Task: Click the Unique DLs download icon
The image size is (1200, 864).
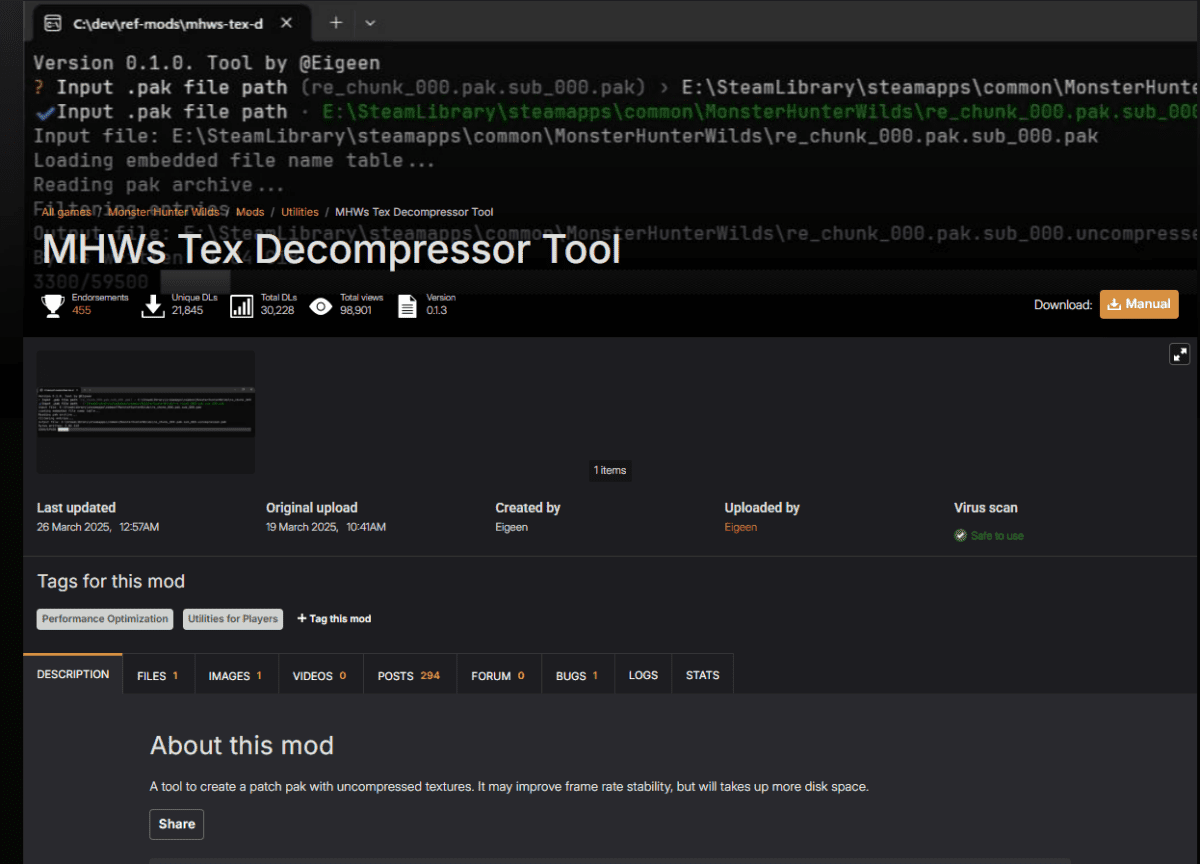Action: pos(152,306)
